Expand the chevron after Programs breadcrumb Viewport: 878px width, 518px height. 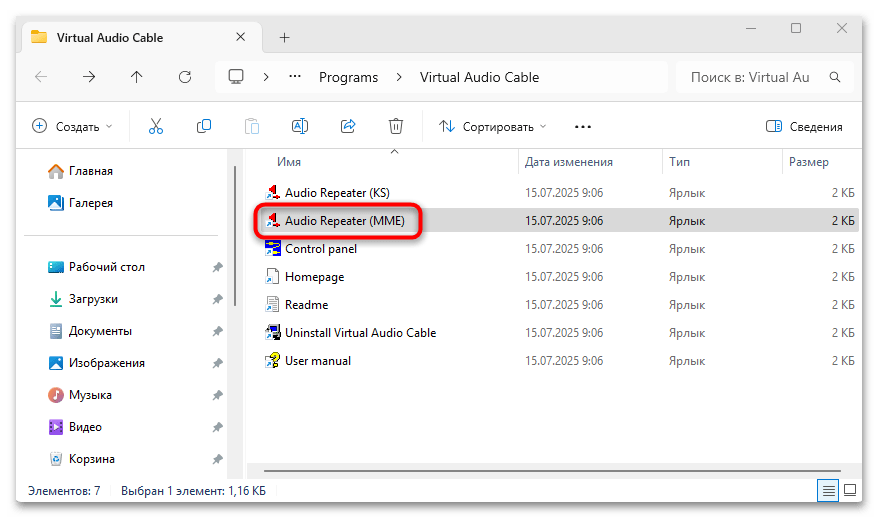pyautogui.click(x=399, y=77)
